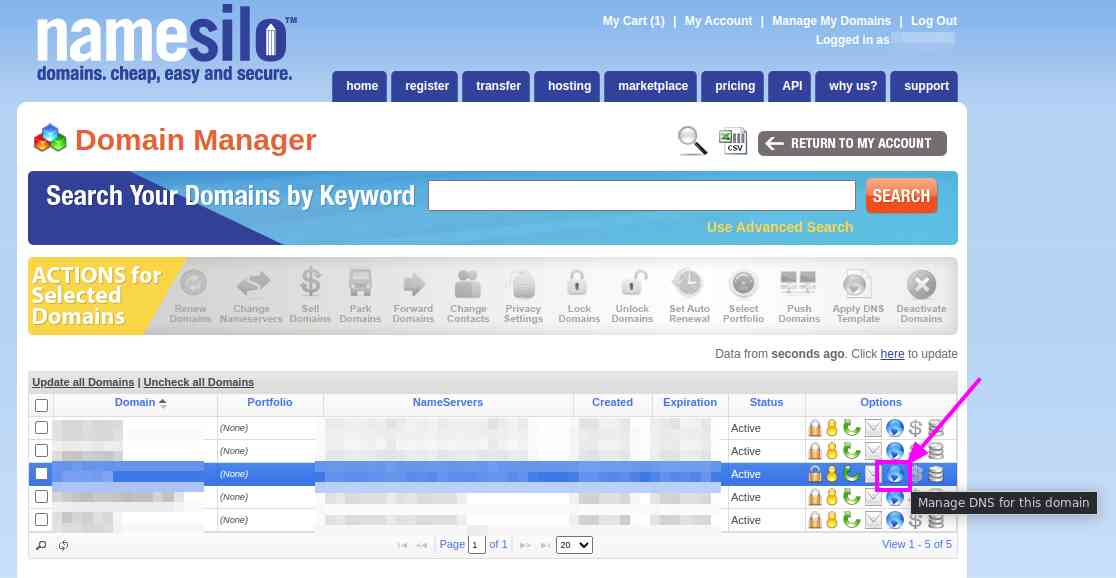Click the lock icon for the first domain
The width and height of the screenshot is (1116, 578).
coord(815,427)
